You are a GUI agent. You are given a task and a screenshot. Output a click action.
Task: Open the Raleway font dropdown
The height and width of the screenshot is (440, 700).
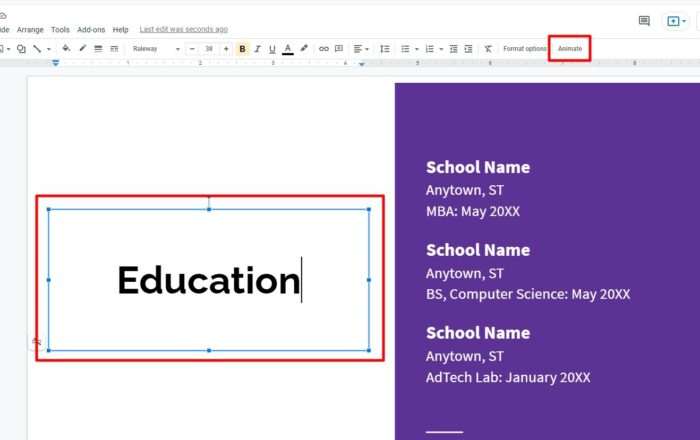point(156,49)
